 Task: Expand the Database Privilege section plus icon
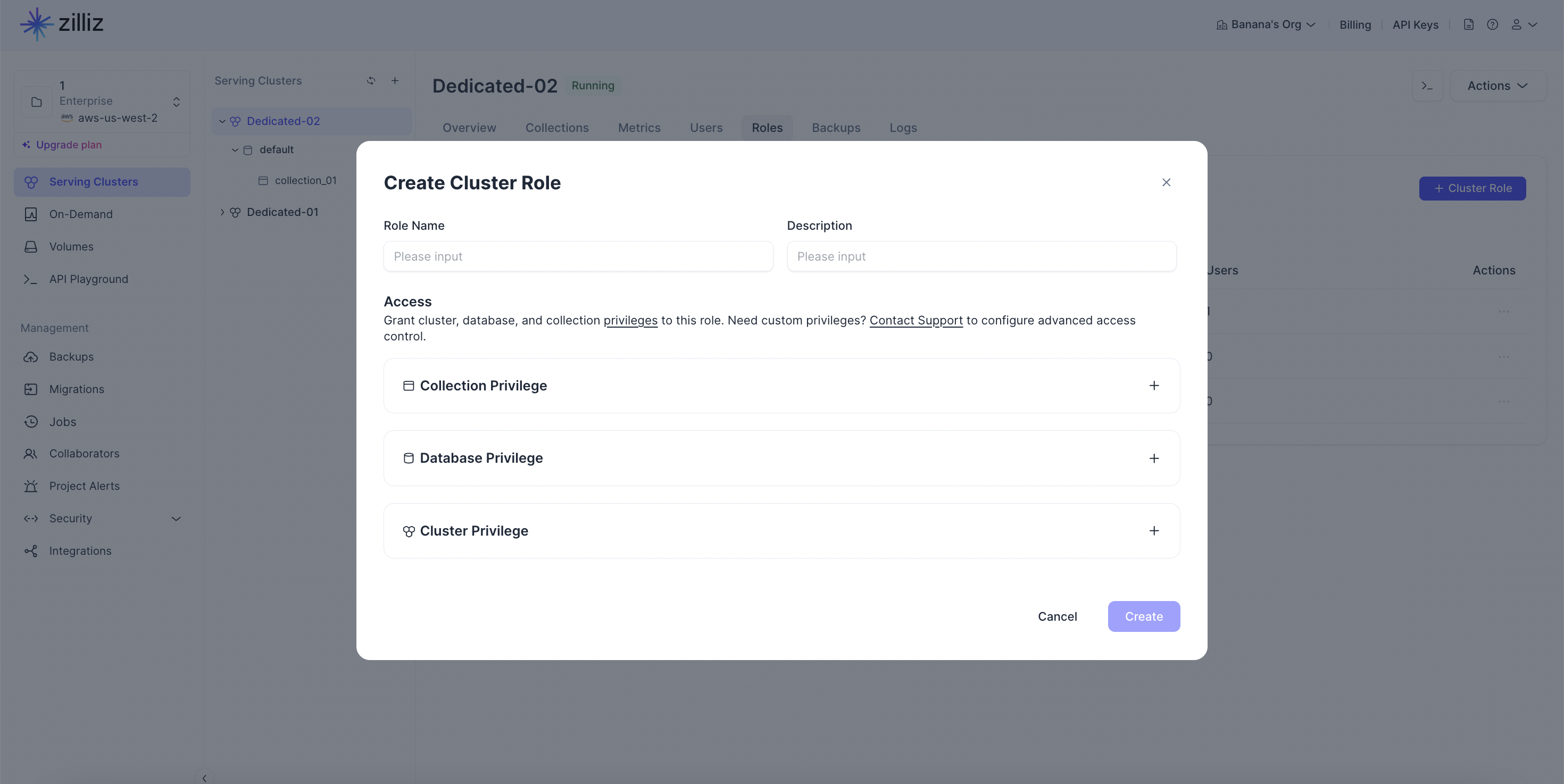(1154, 458)
